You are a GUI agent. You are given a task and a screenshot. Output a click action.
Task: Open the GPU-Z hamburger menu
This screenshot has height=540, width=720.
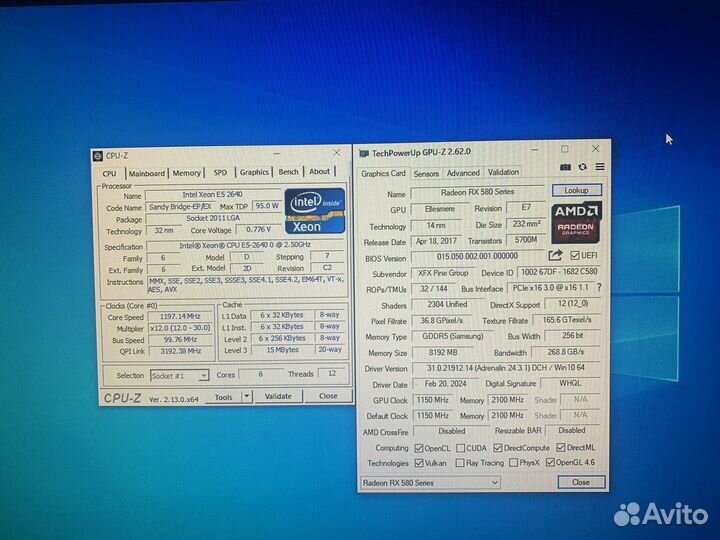600,166
